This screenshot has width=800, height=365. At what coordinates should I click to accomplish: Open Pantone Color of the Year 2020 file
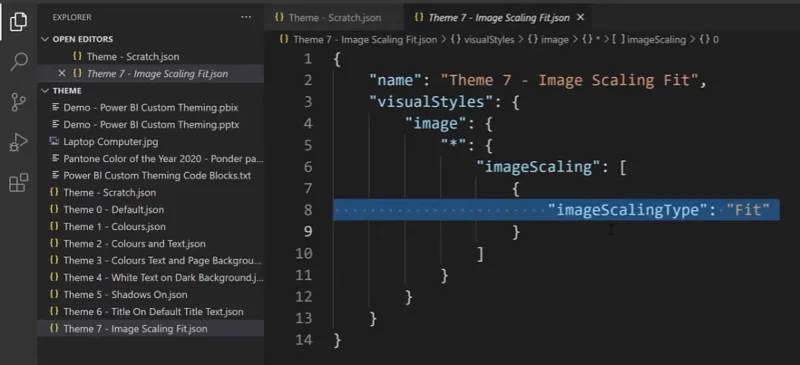click(151, 159)
